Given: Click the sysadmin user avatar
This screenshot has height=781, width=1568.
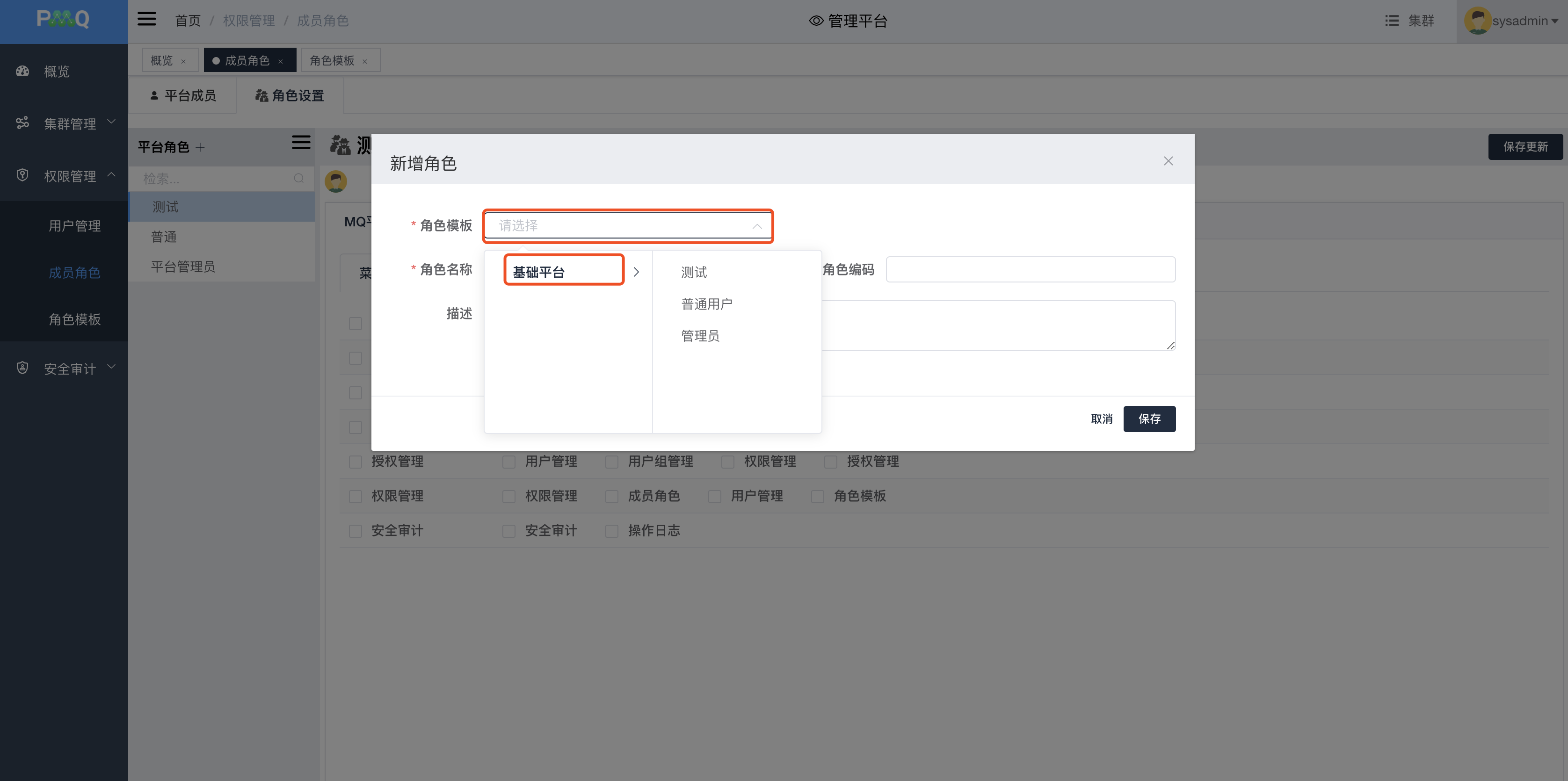Looking at the screenshot, I should pyautogui.click(x=1477, y=21).
